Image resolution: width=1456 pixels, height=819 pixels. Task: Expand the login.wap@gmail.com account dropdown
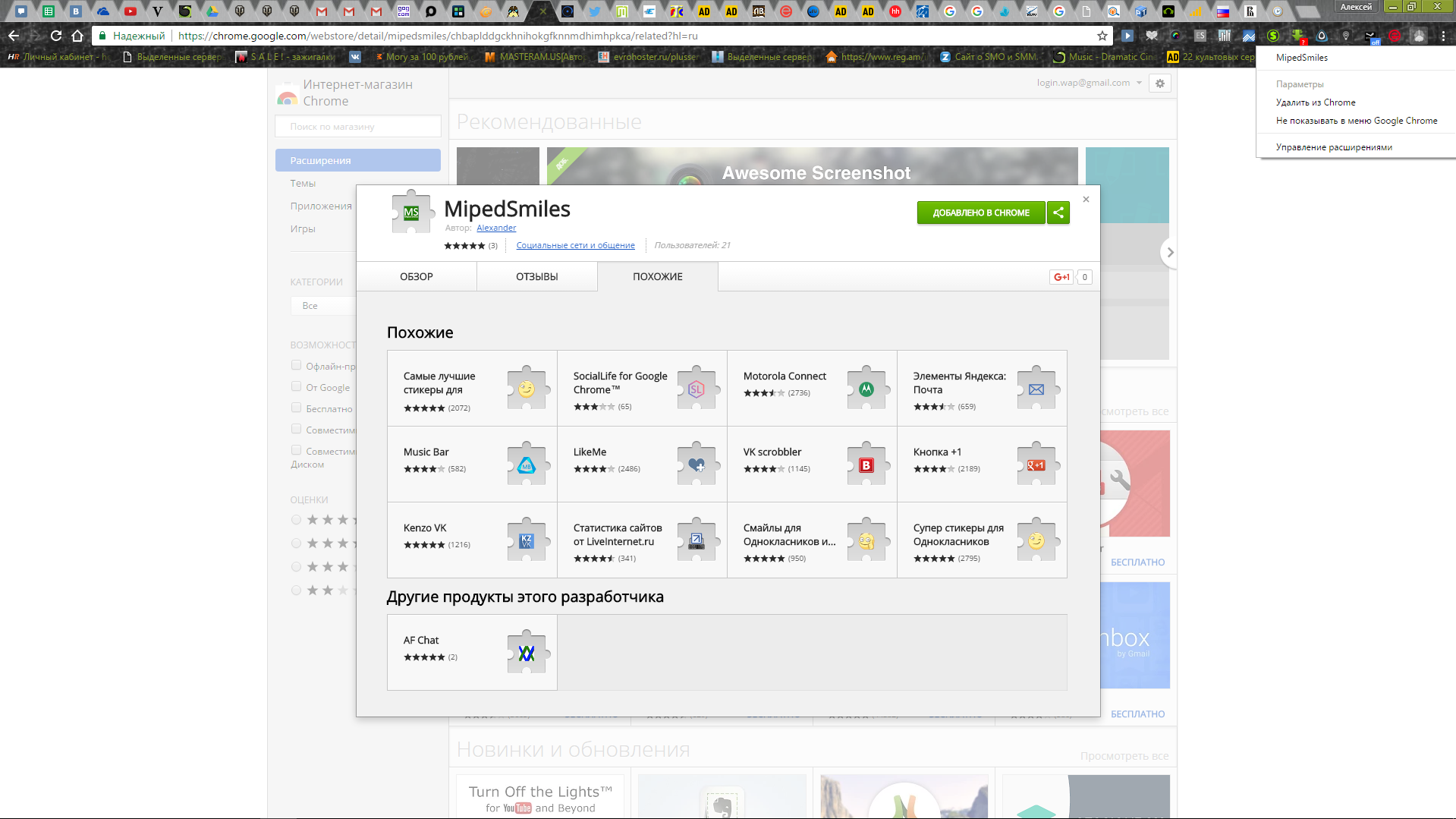[1090, 83]
